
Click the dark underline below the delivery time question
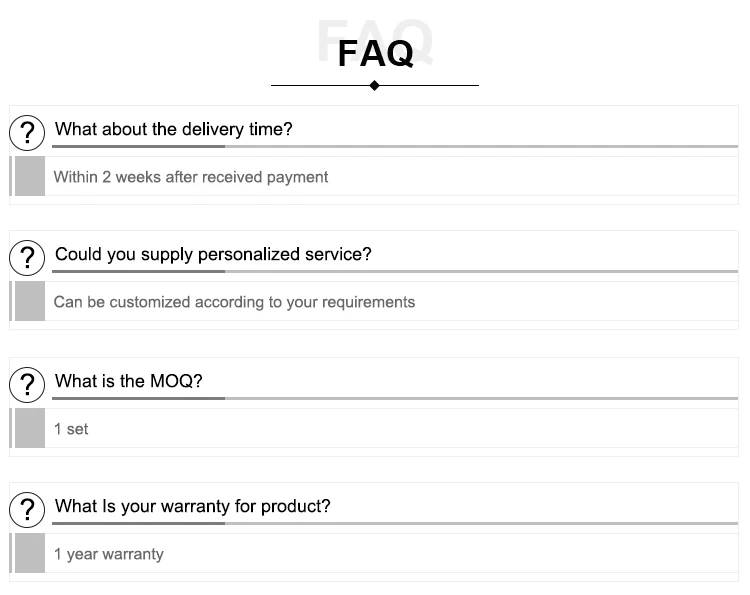pos(138,147)
